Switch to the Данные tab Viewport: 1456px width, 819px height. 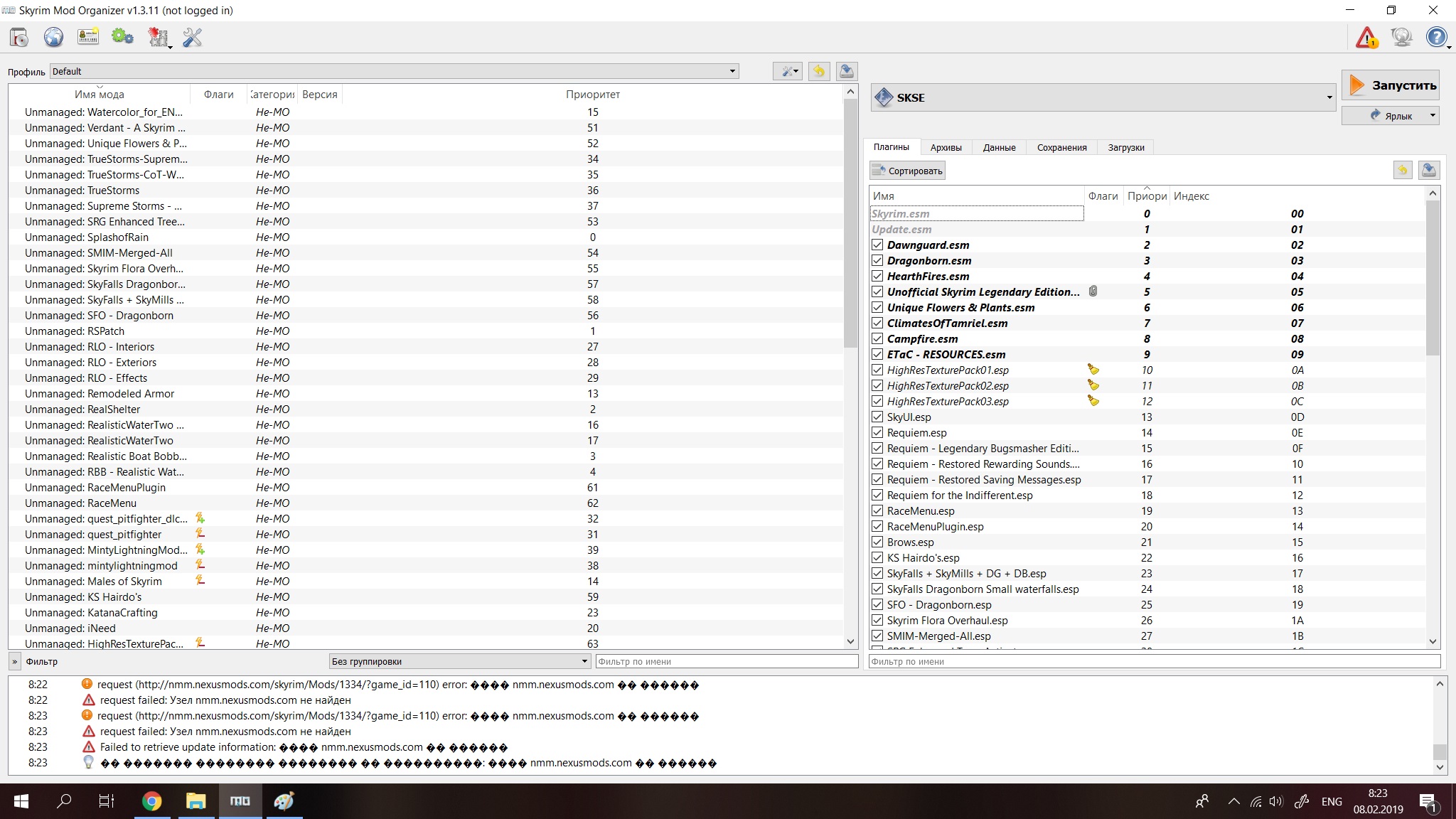tap(999, 147)
